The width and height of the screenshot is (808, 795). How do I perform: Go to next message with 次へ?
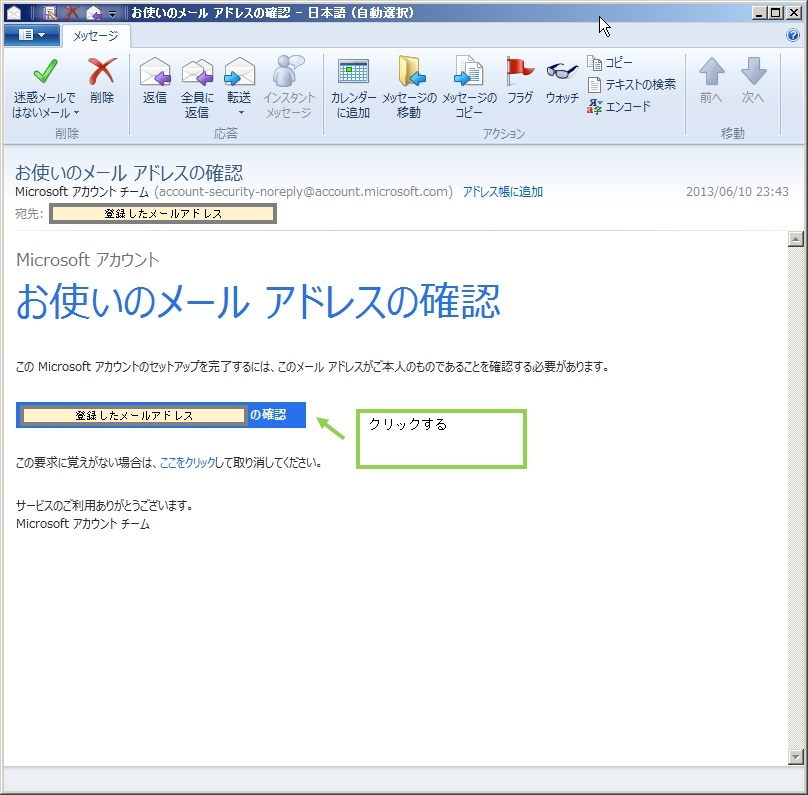click(x=753, y=81)
